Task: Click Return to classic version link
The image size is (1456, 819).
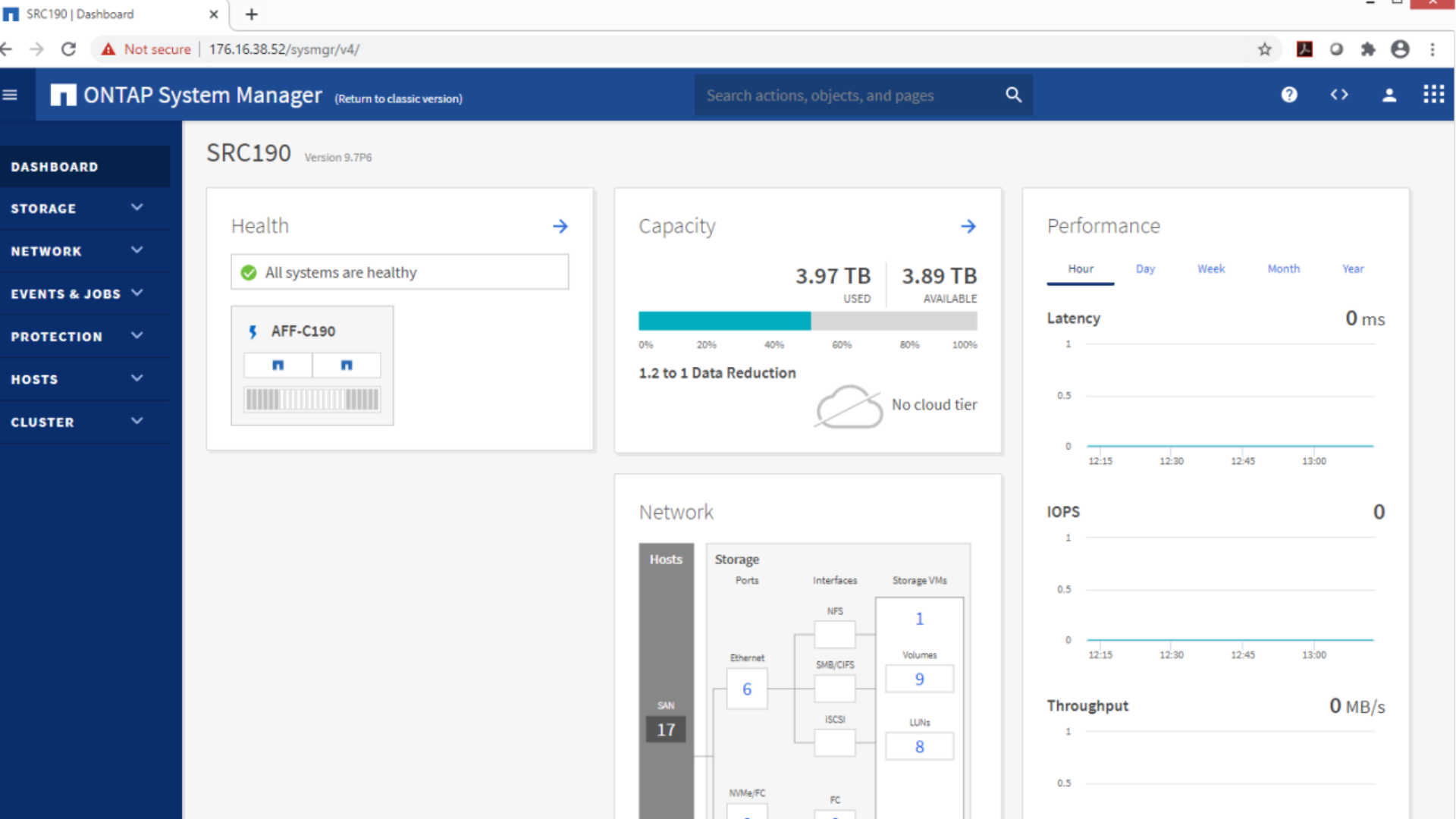Action: tap(399, 99)
